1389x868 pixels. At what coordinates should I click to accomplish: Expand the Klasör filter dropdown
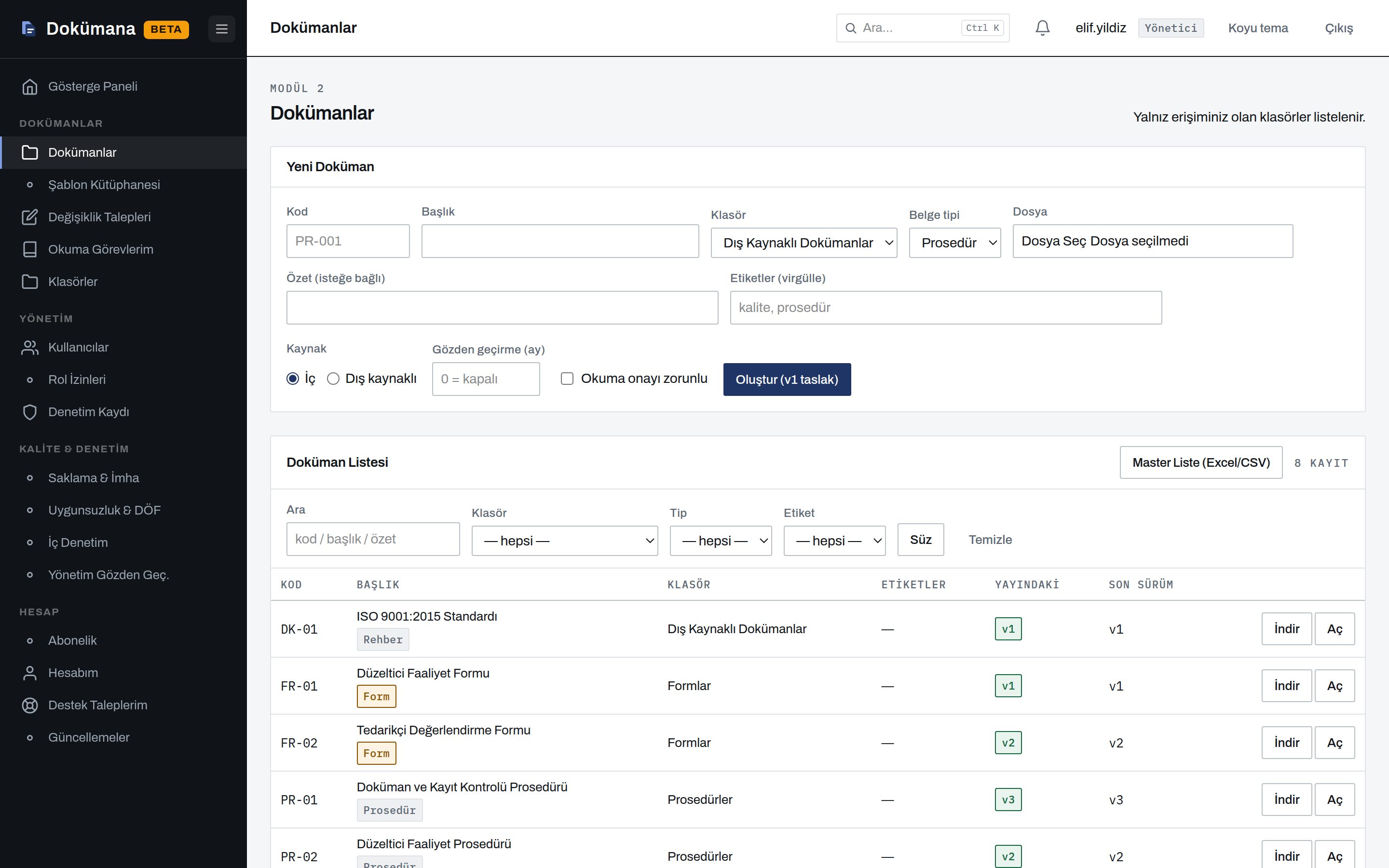[565, 541]
